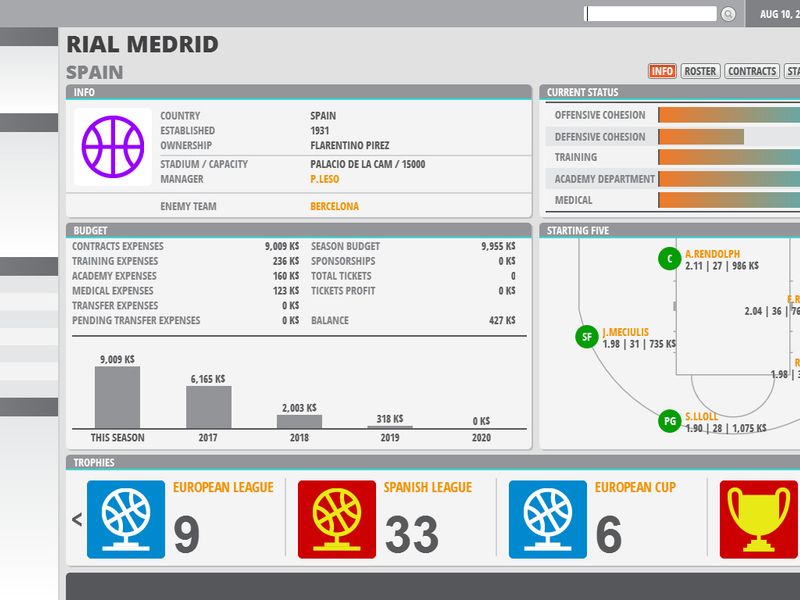The image size is (800, 600).
Task: Select the green SF position marker
Action: pos(587,337)
